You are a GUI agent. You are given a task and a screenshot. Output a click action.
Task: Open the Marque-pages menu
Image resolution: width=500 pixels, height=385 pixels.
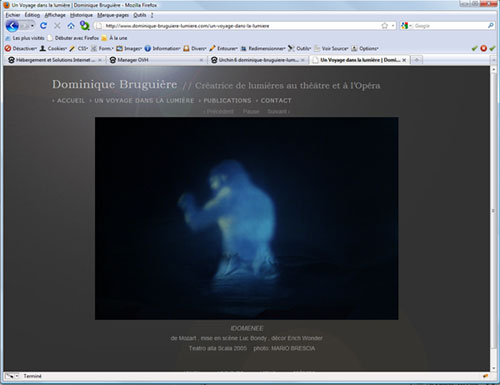click(x=113, y=15)
